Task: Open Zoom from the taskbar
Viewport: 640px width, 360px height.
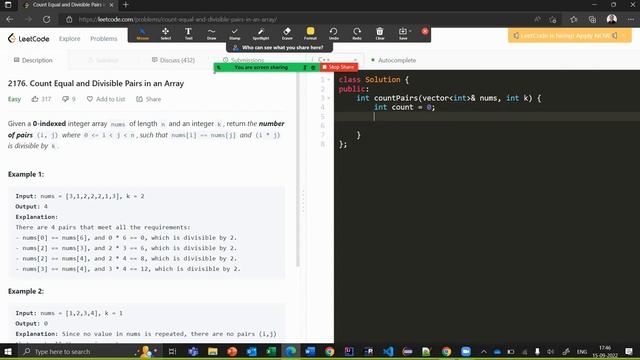Action: [466, 351]
